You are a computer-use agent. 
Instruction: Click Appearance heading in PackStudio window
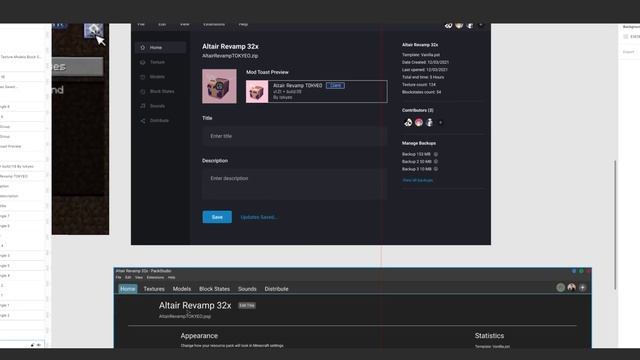pos(199,336)
